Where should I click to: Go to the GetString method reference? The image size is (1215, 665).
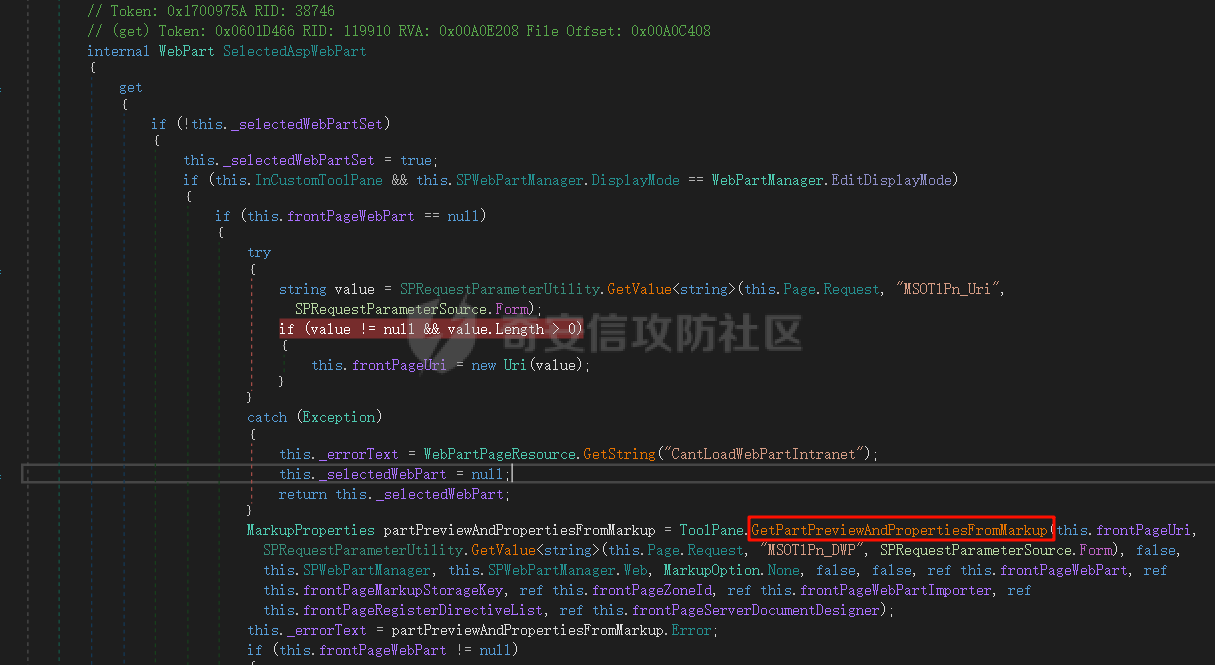point(619,454)
